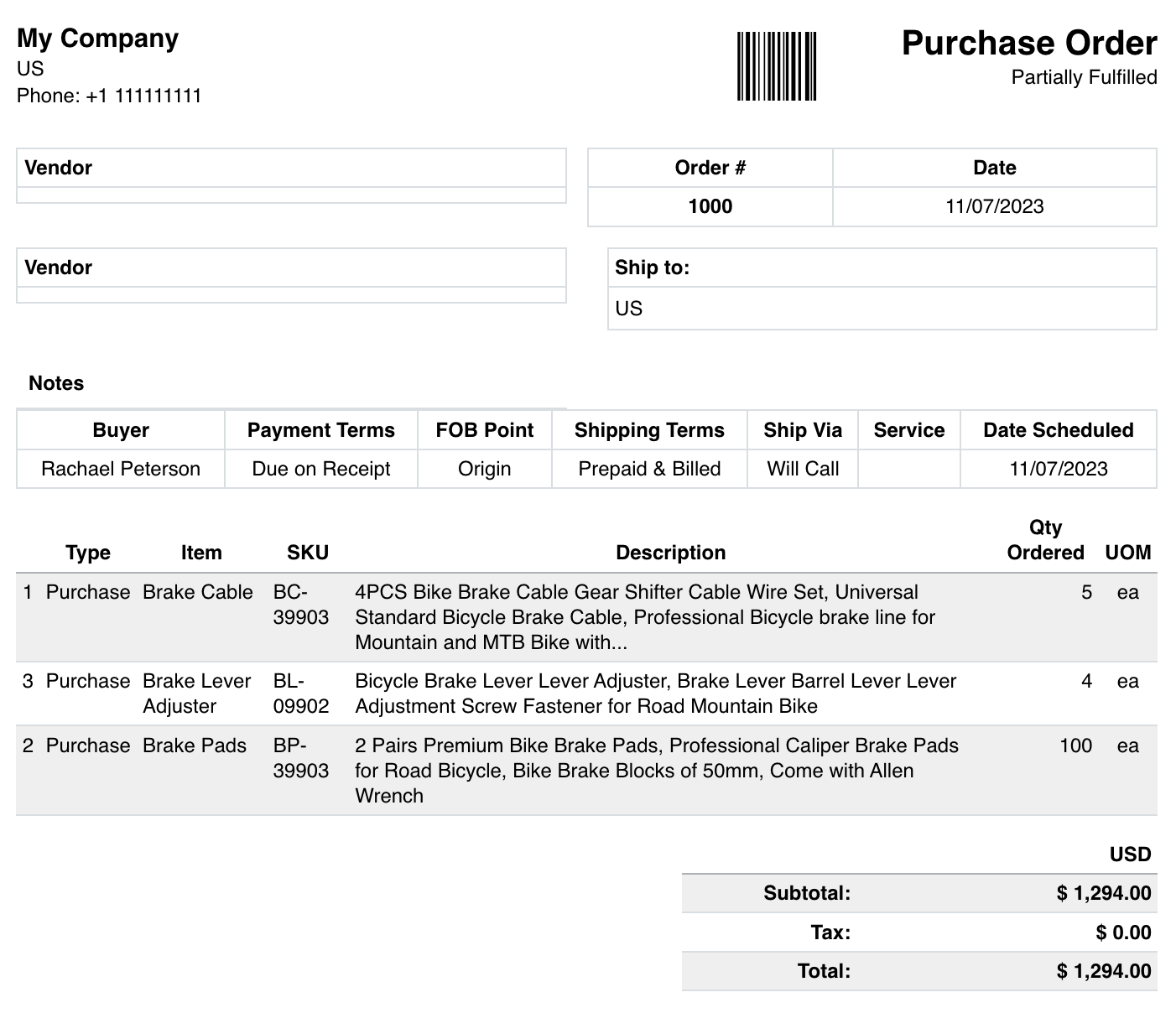Select the Will Call ship method
This screenshot has height=1013, width=1176.
point(802,469)
